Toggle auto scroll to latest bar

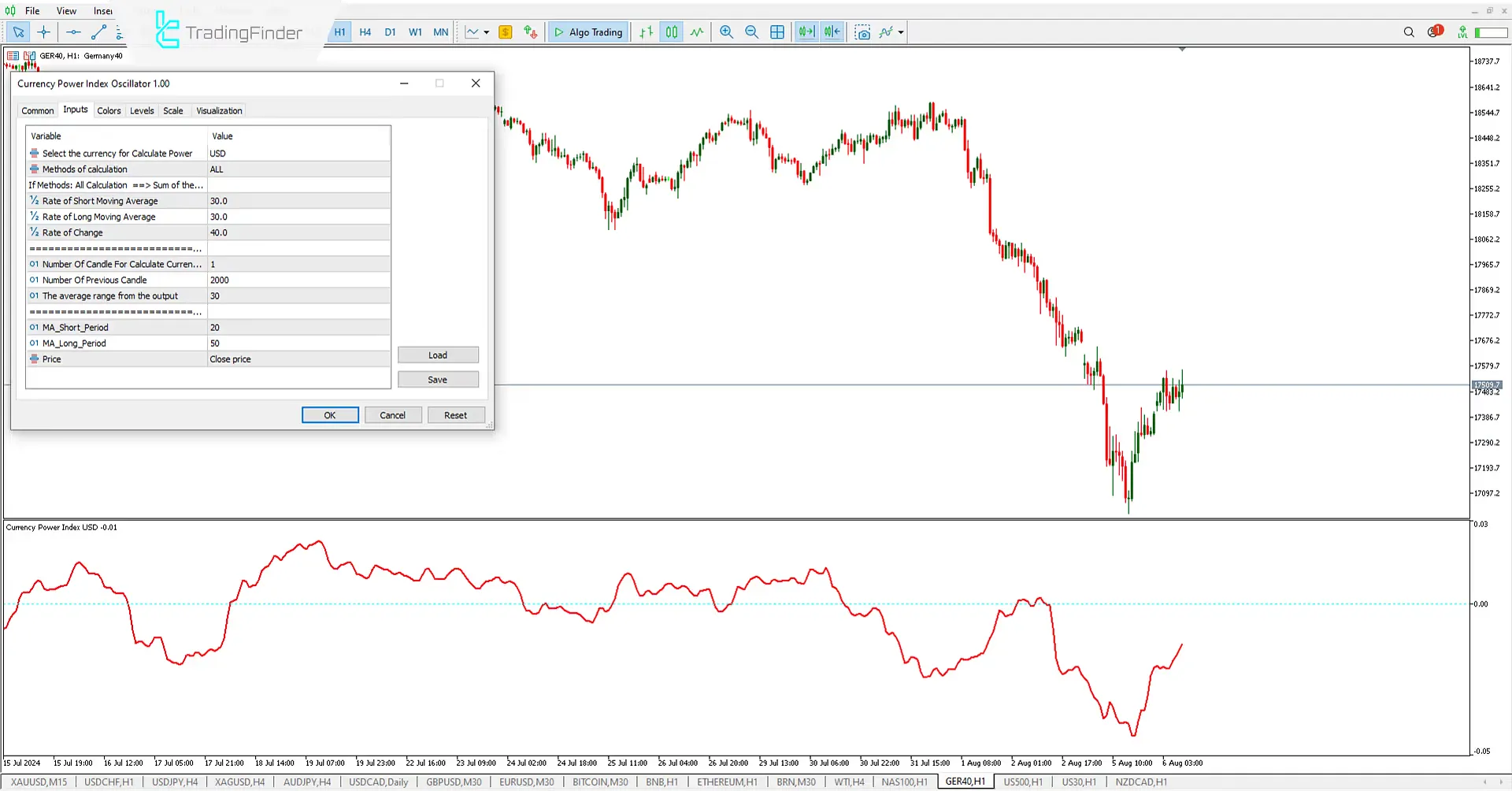pyautogui.click(x=806, y=32)
